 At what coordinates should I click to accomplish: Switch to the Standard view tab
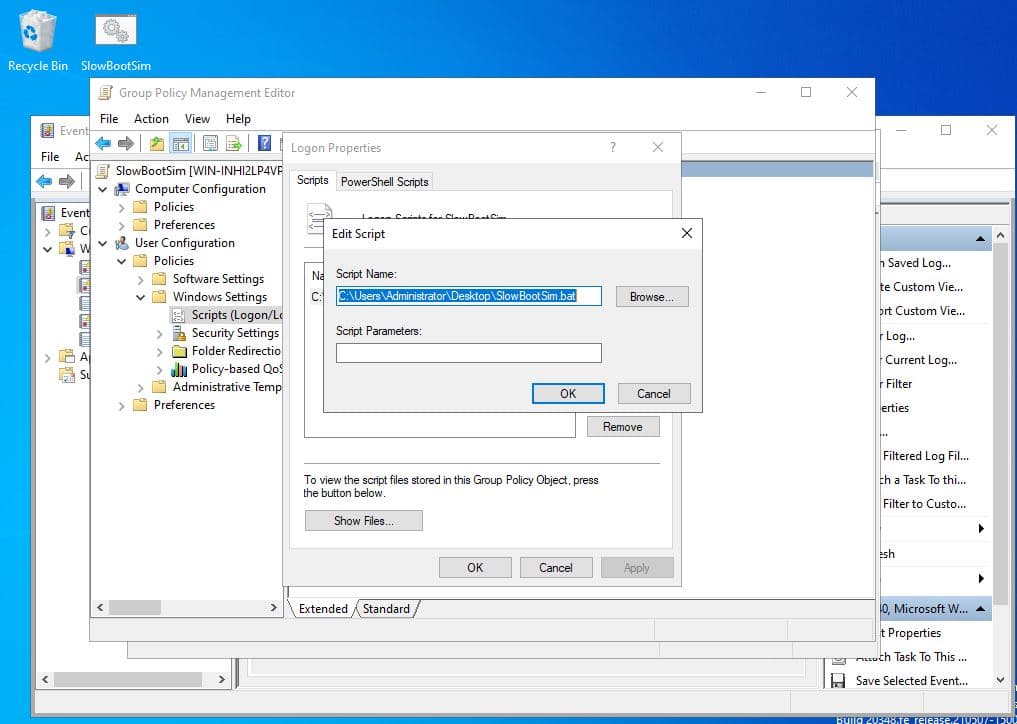point(386,608)
